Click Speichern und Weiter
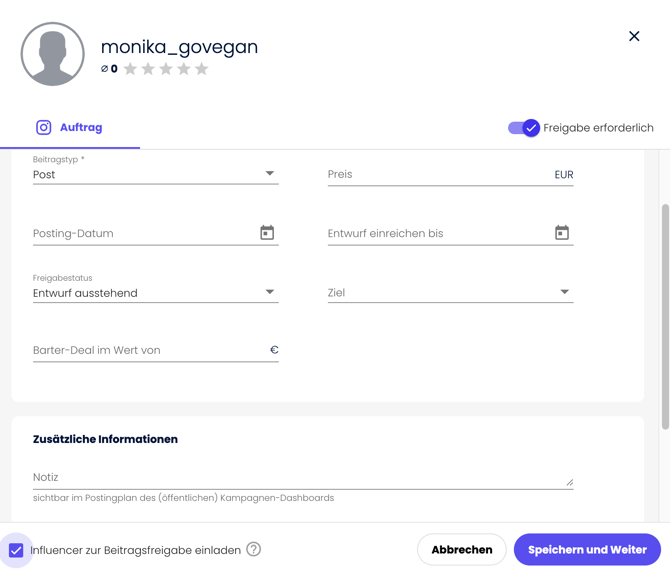 pyautogui.click(x=587, y=550)
